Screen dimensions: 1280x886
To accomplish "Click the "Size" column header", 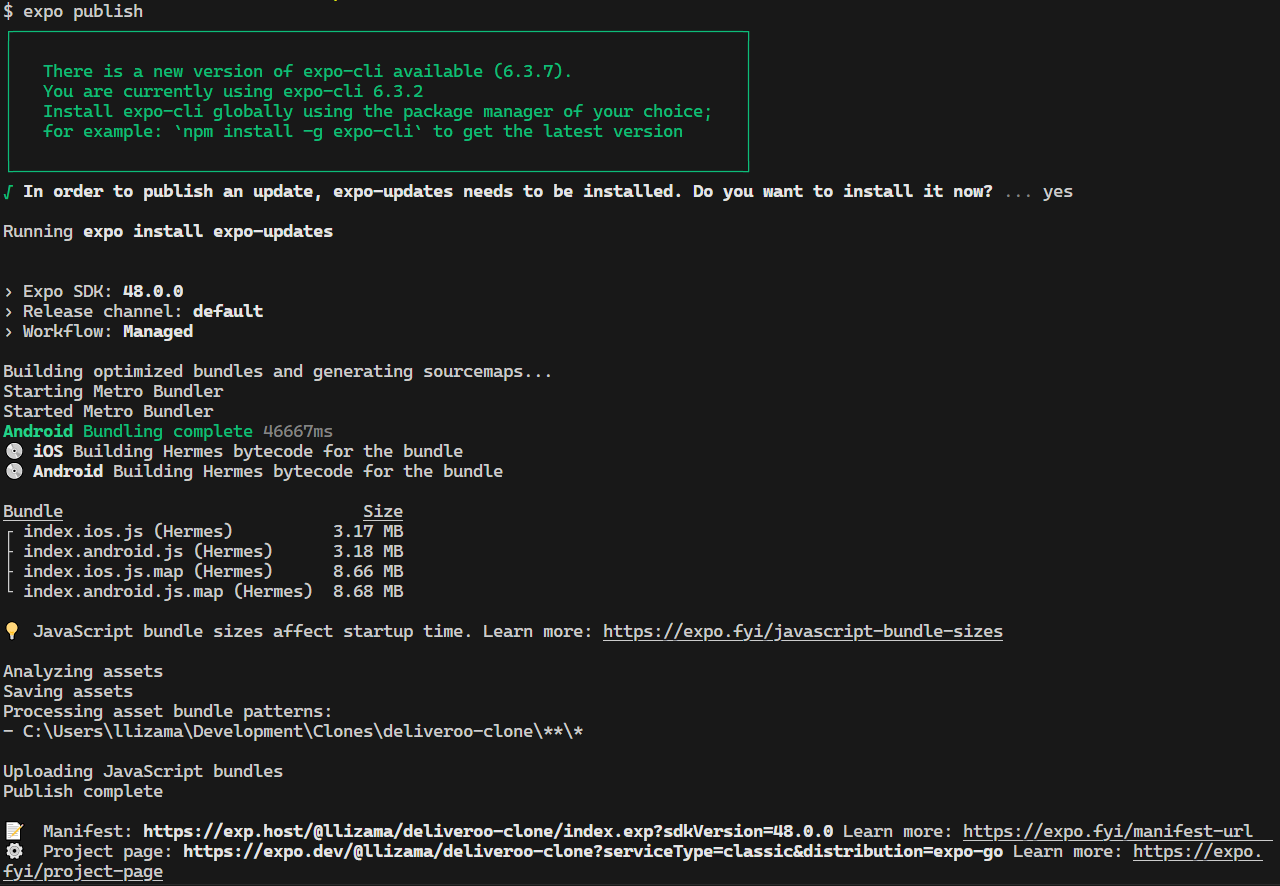I will tap(383, 511).
